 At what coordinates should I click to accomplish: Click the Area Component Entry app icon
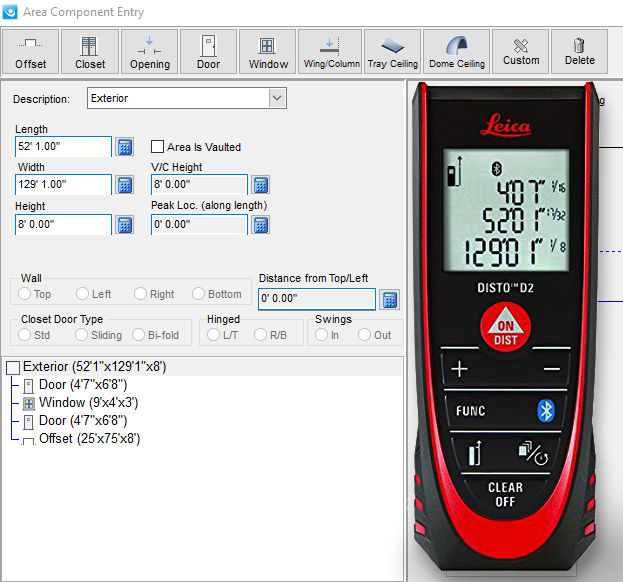[x=10, y=12]
